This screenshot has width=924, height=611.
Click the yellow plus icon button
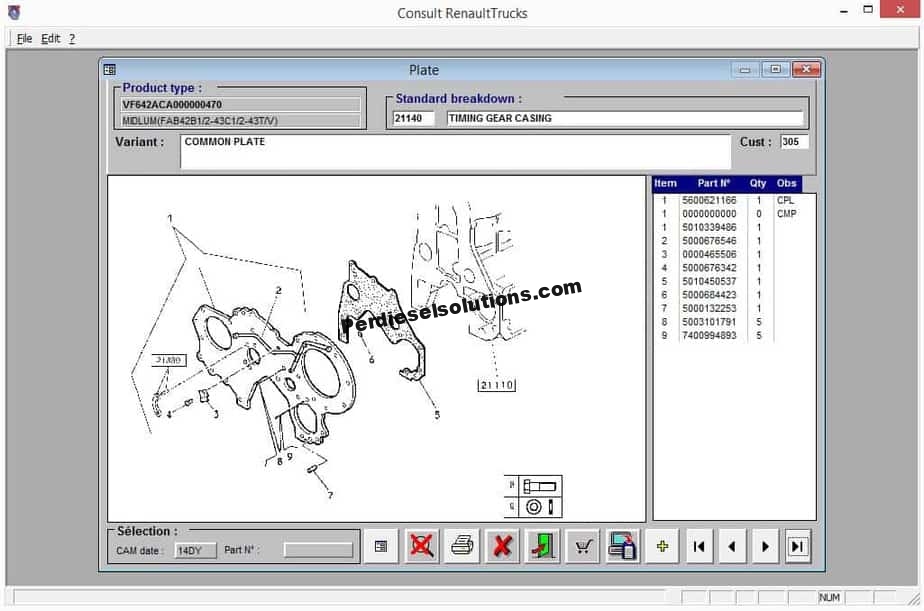[662, 546]
